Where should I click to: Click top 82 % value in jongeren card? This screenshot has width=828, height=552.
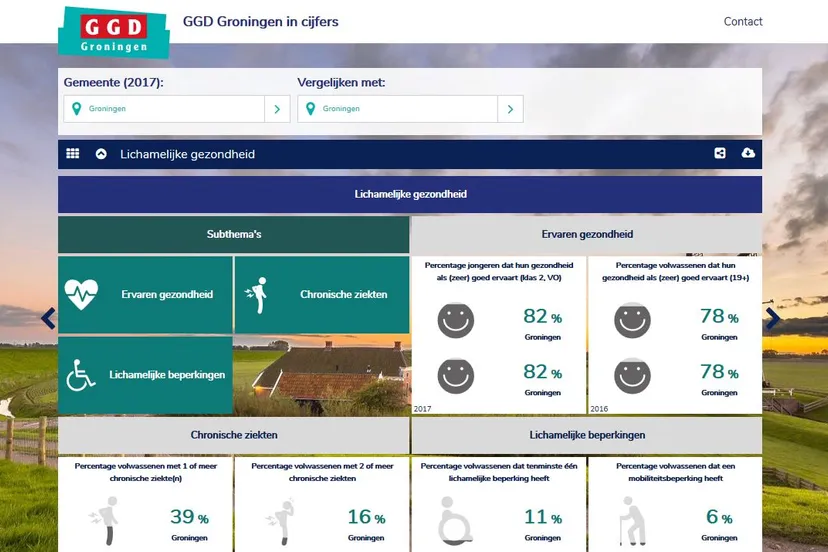click(542, 316)
